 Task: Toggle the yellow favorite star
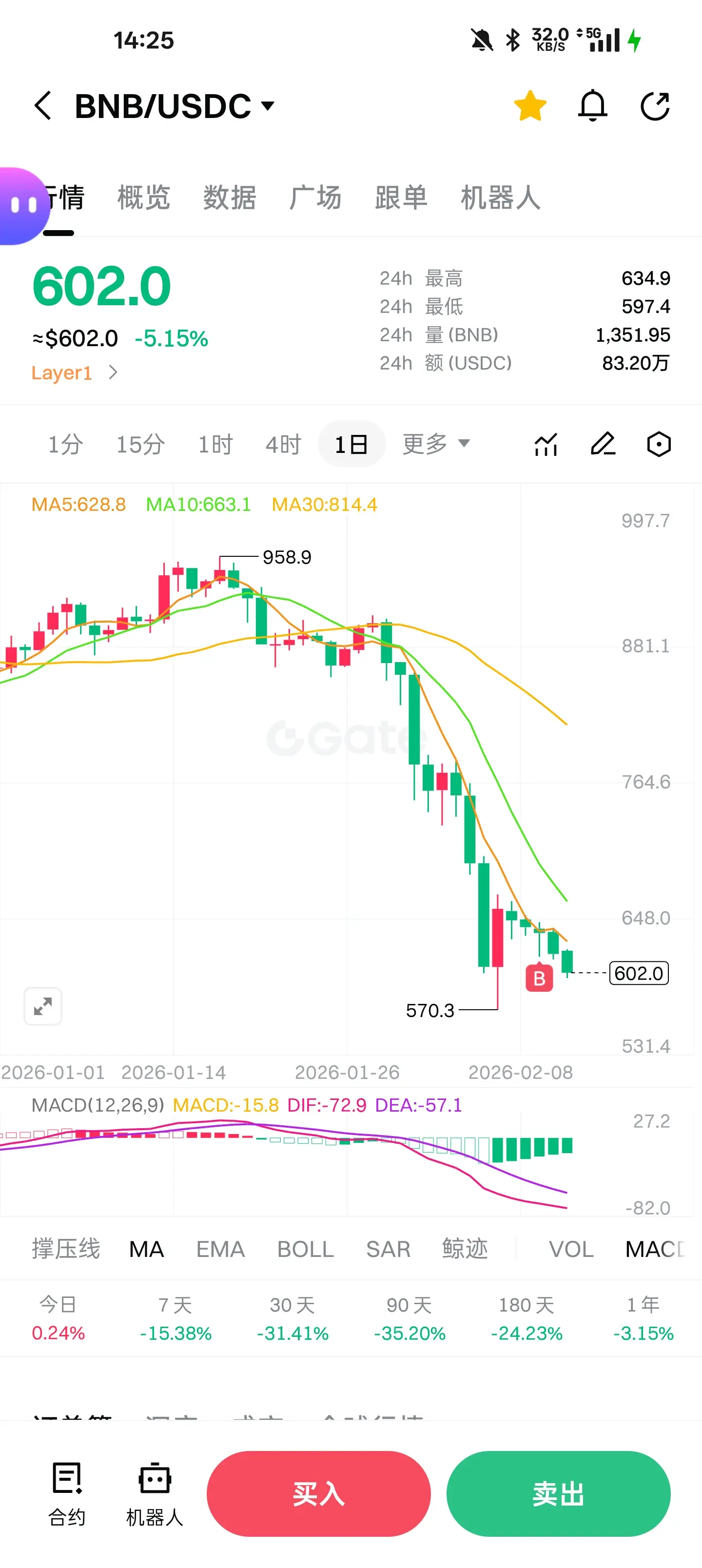point(530,105)
